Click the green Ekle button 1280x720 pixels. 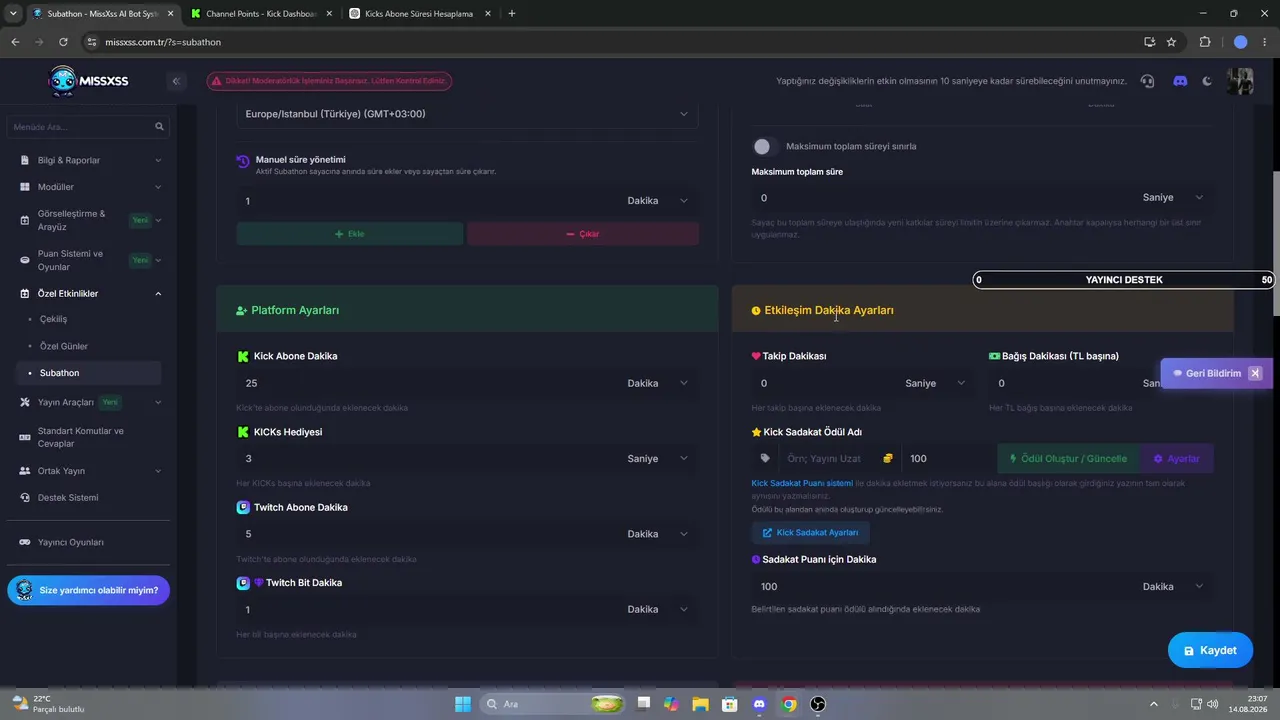click(x=350, y=234)
